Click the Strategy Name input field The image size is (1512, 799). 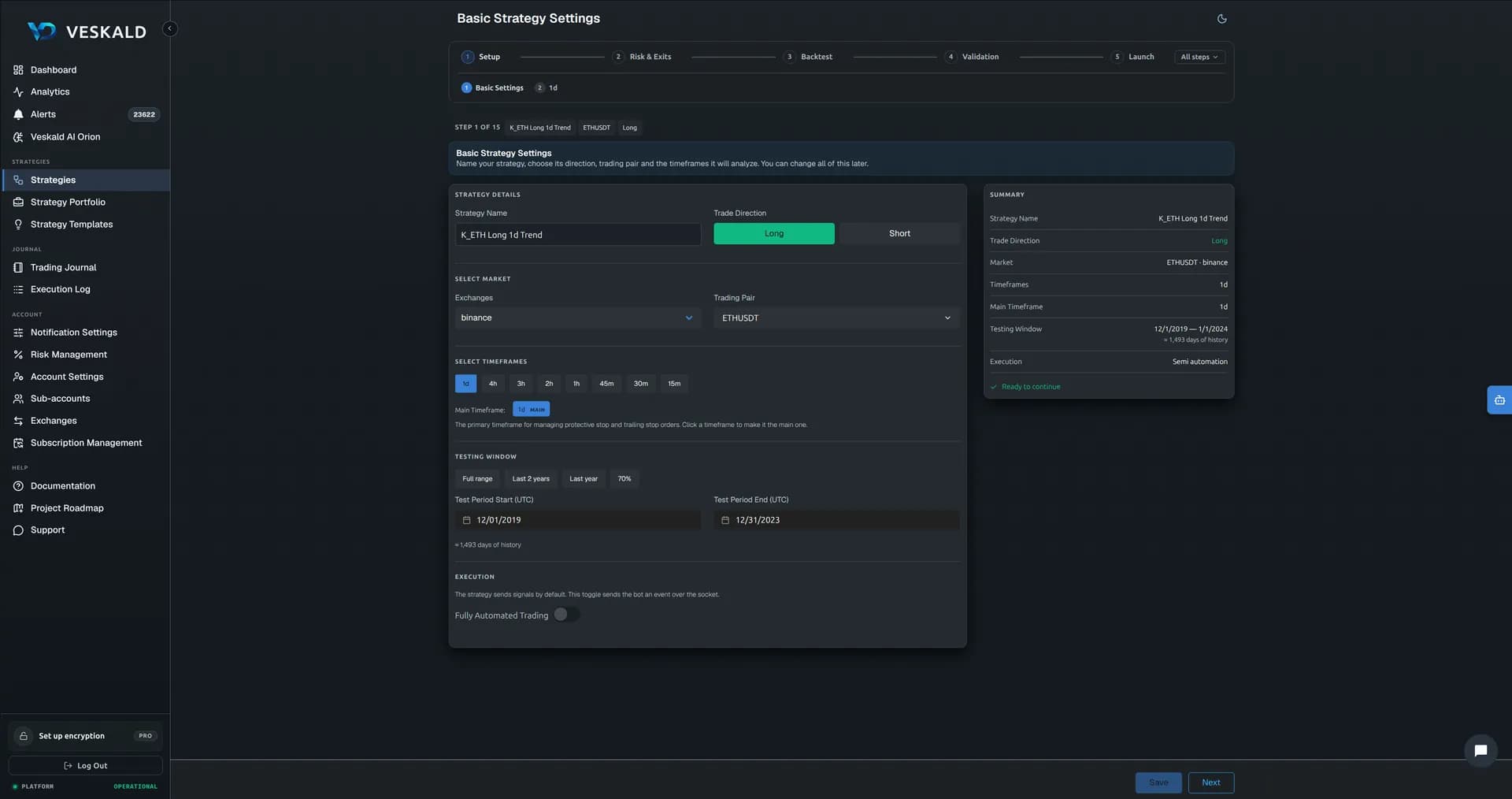pyautogui.click(x=577, y=234)
